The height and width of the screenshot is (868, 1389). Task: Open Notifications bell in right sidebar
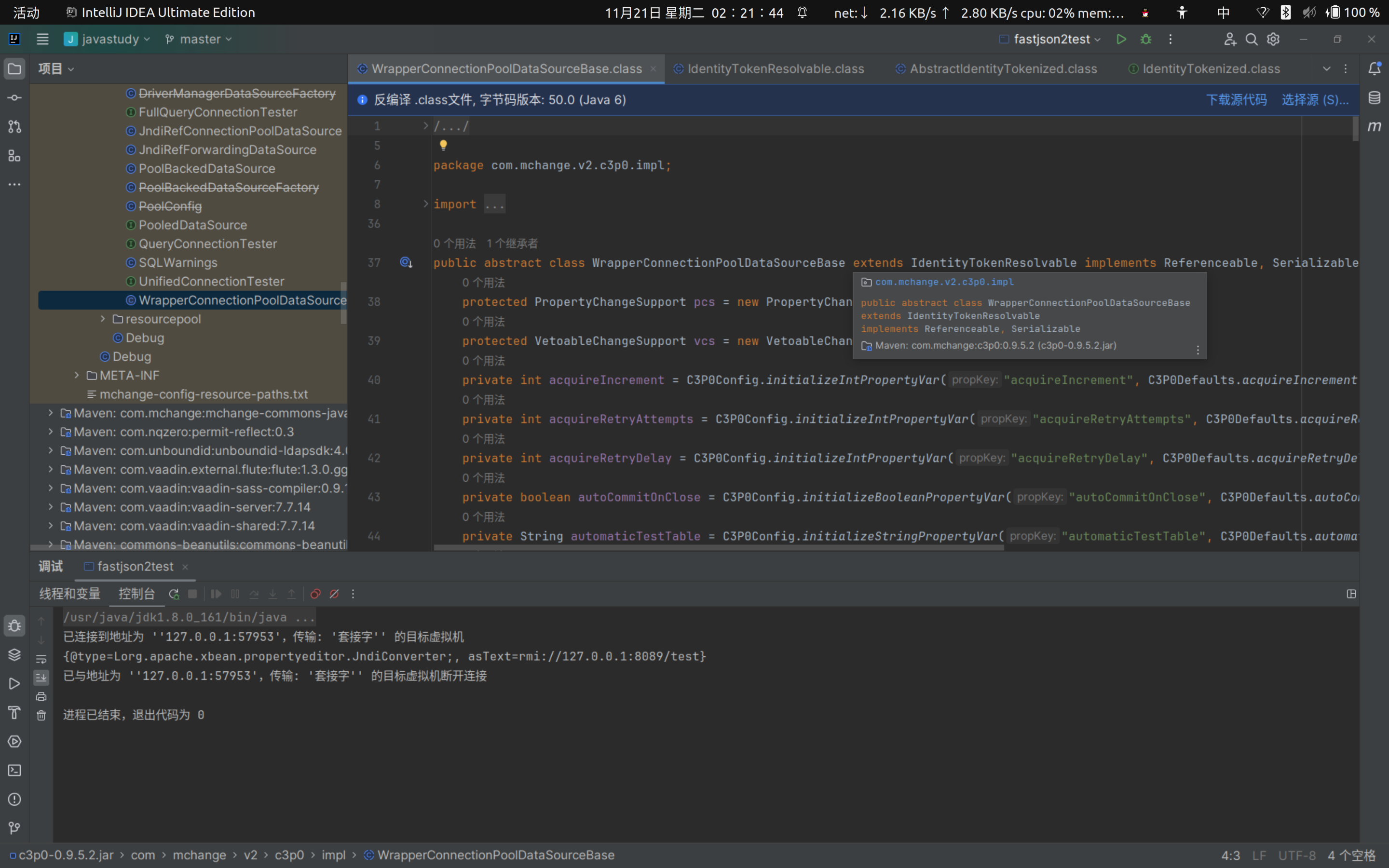(x=1374, y=68)
